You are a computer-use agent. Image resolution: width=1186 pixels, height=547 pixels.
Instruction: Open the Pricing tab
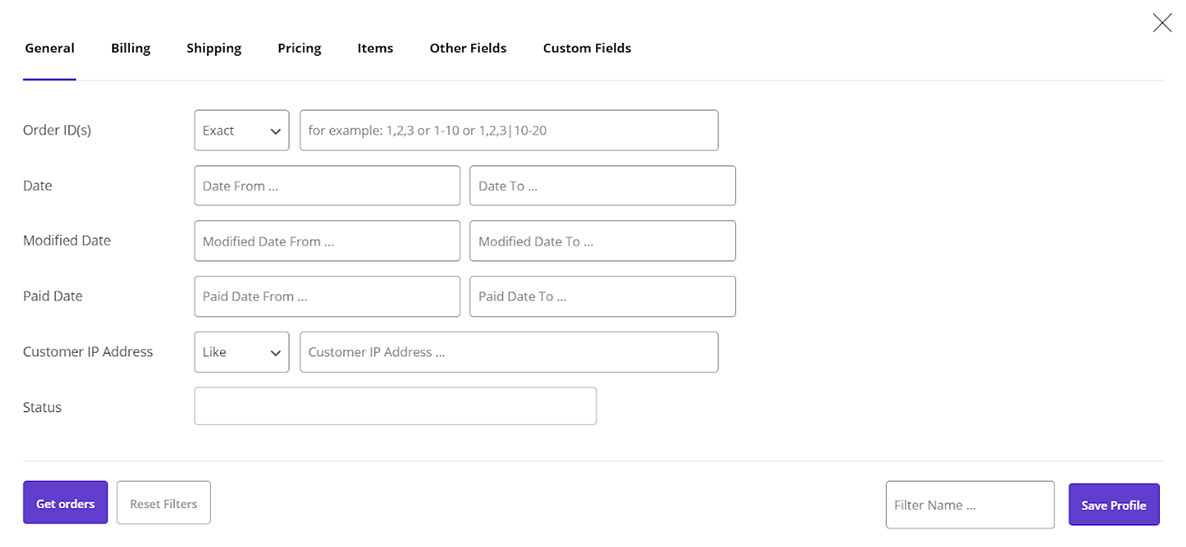(300, 48)
